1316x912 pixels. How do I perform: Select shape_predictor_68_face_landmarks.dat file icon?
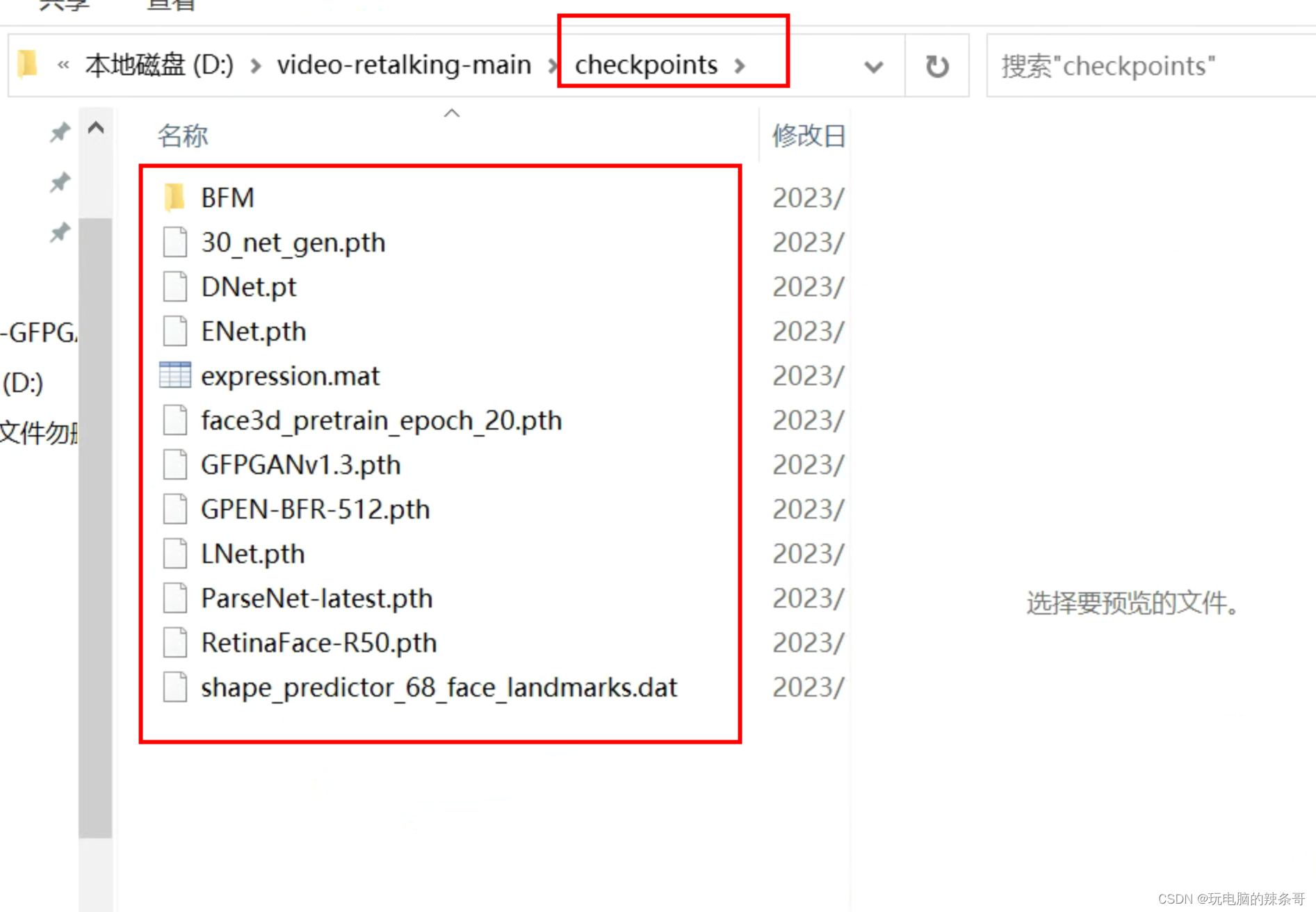[174, 687]
